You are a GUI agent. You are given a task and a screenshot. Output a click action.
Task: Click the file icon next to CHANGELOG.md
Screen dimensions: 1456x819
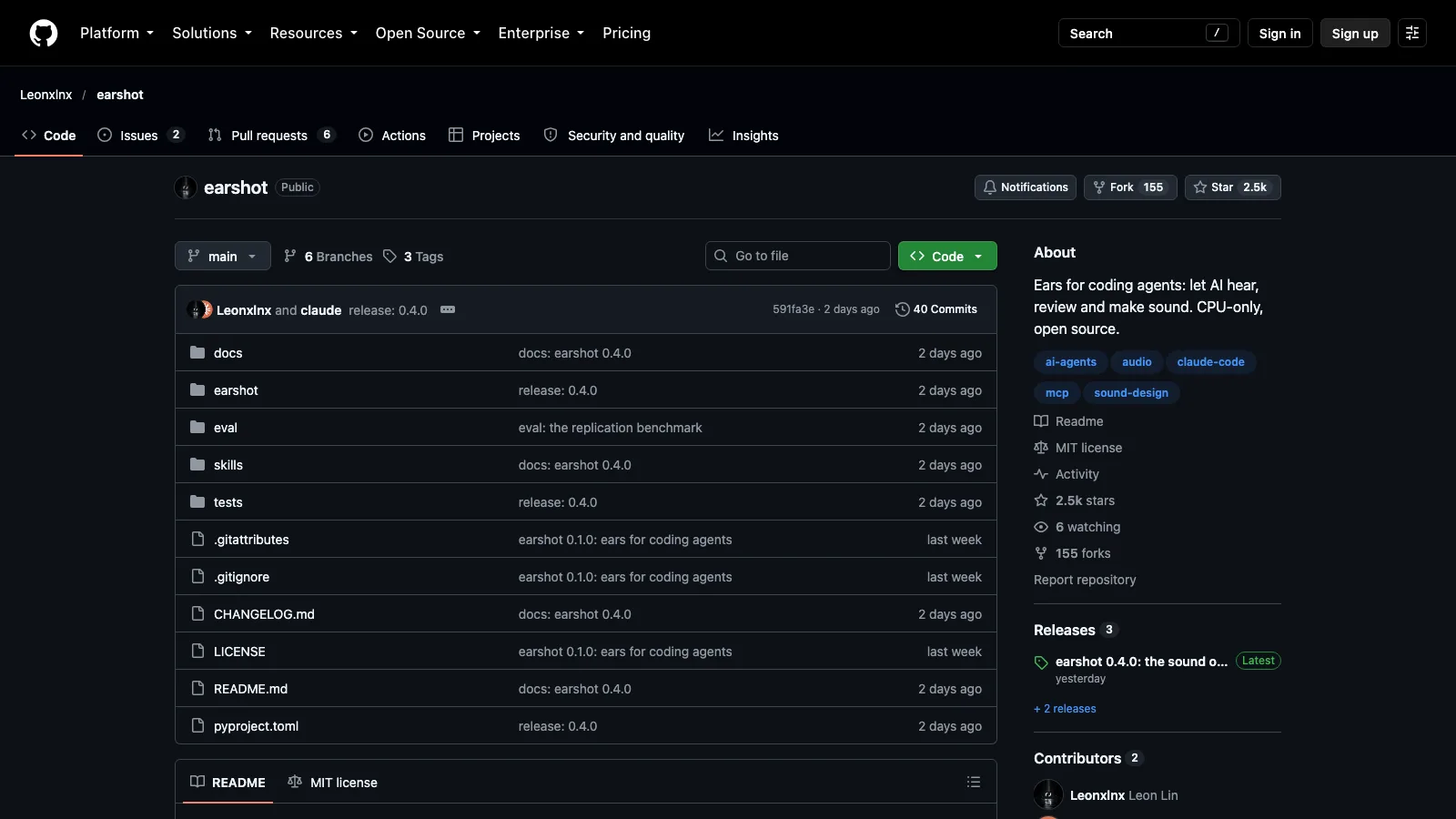coord(197,614)
